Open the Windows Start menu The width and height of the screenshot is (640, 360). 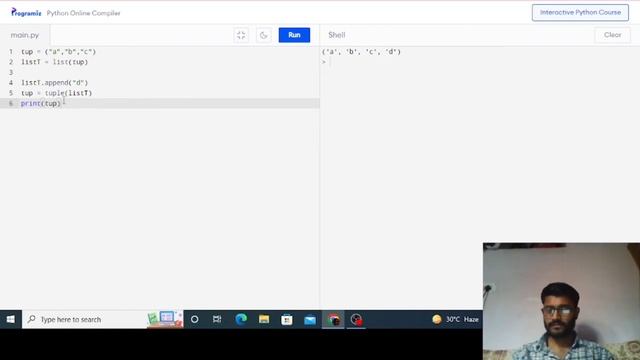point(11,319)
